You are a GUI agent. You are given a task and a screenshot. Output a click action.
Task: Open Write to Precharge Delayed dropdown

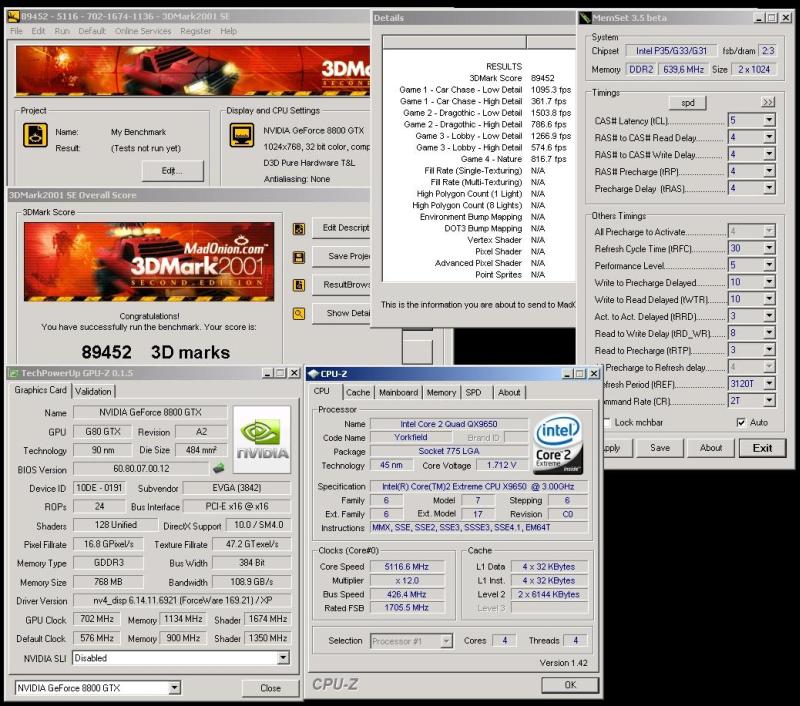(769, 282)
